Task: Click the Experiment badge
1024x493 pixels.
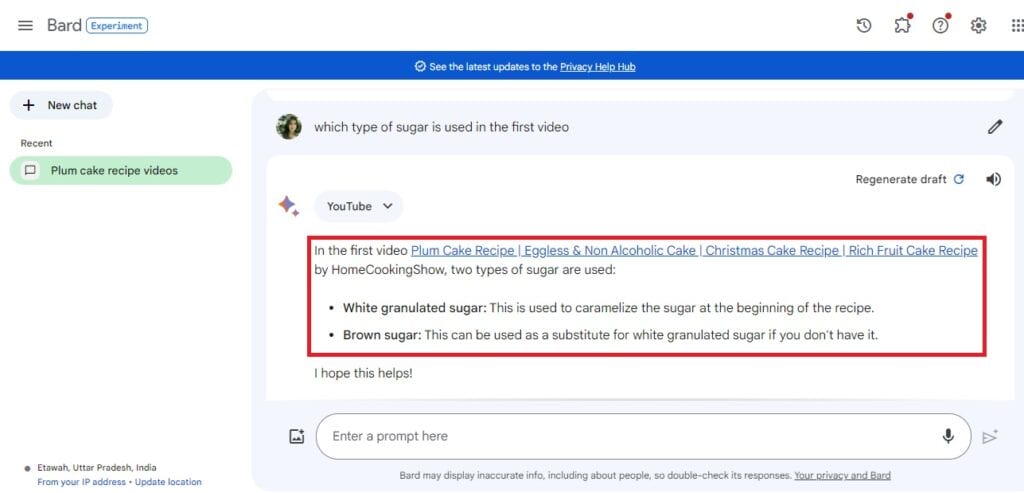Action: tap(117, 26)
